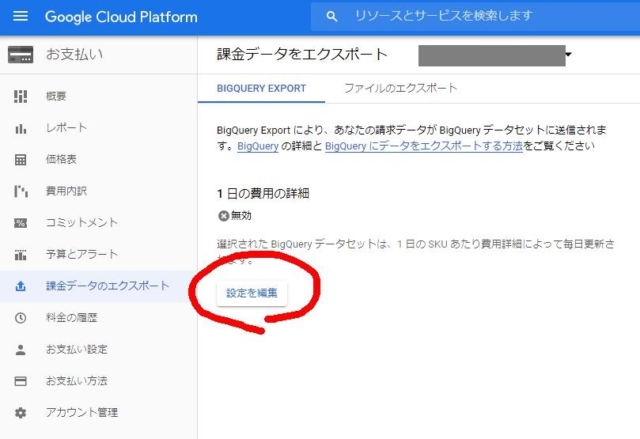Click the 無効 status label
The width and height of the screenshot is (640, 439).
[241, 216]
